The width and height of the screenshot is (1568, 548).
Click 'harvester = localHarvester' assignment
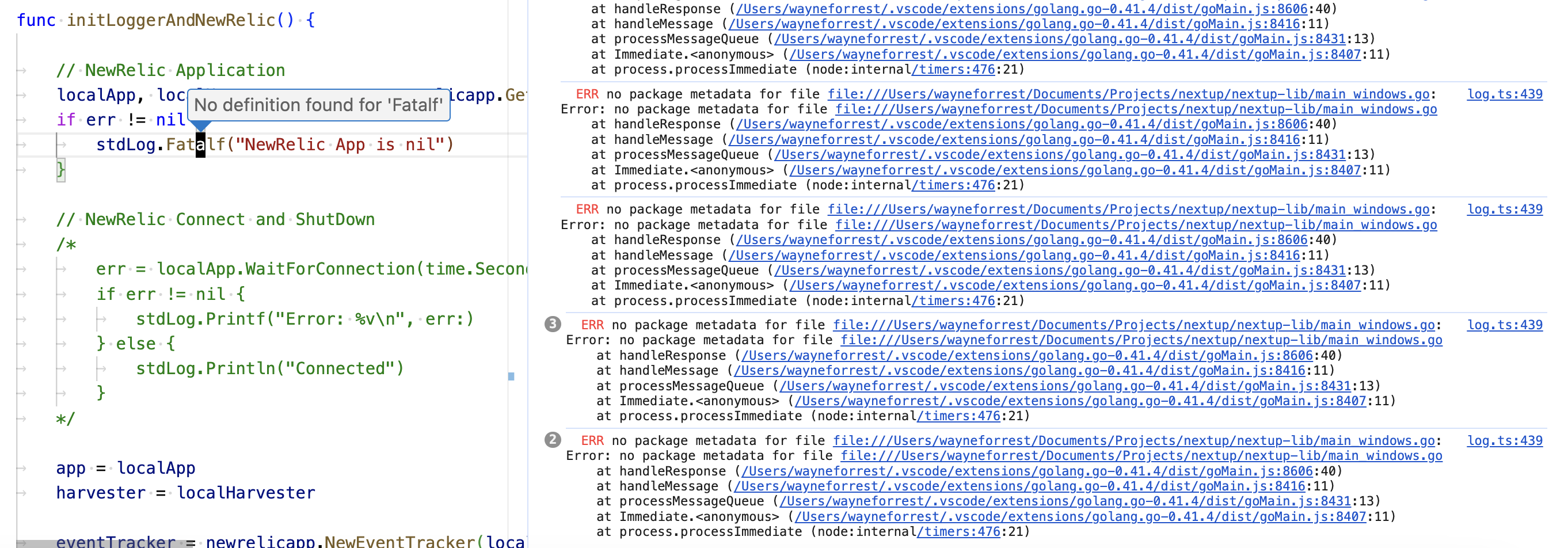point(186,493)
